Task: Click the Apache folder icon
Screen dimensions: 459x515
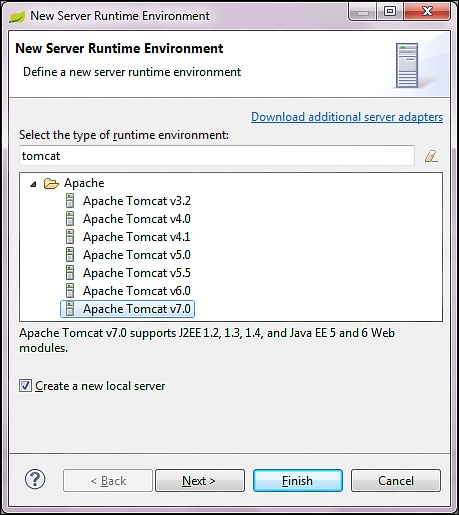Action: coord(51,183)
